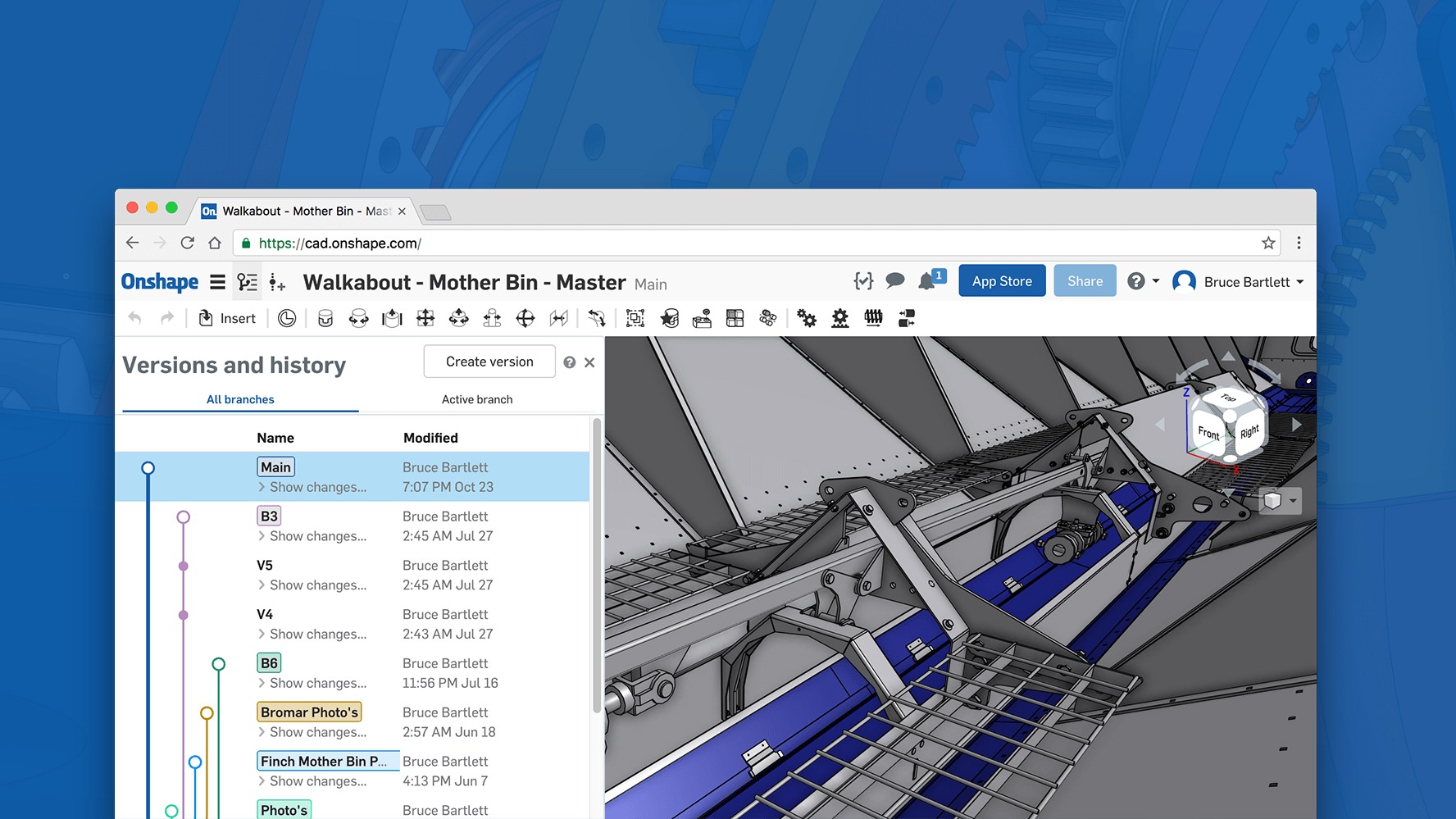Expand Show changes under B3 branch
Screen dimensions: 1456x819
312,536
